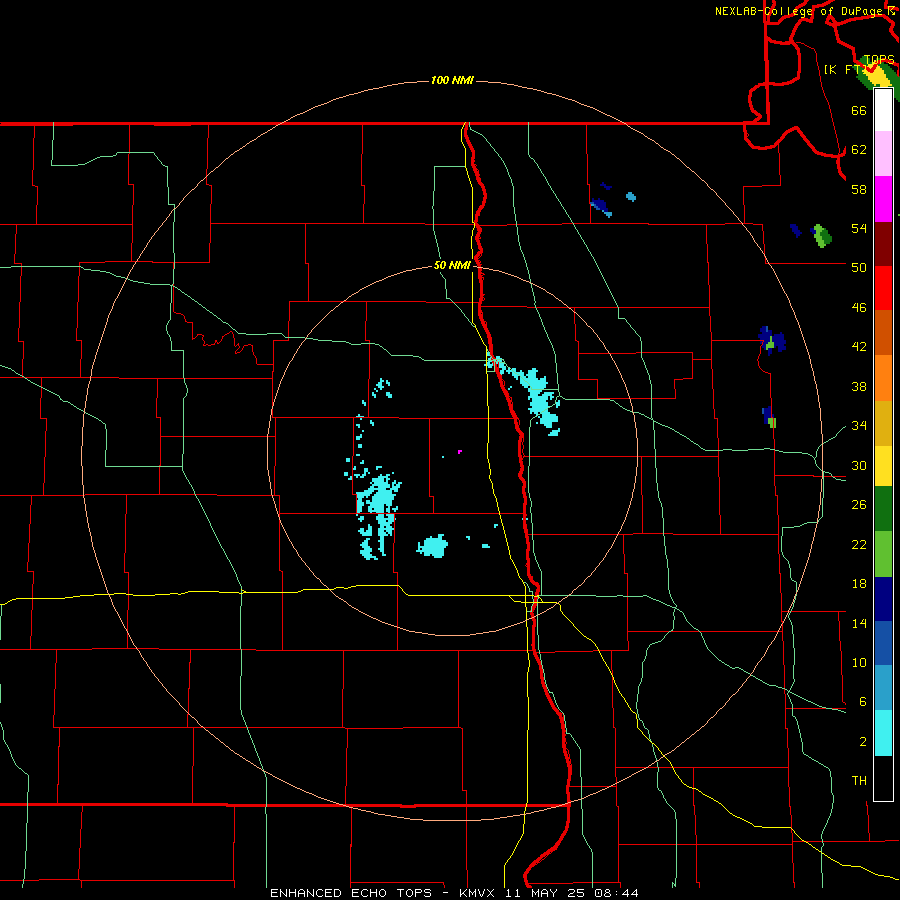Click the legend value '10'
This screenshot has width=900, height=900.
[859, 663]
